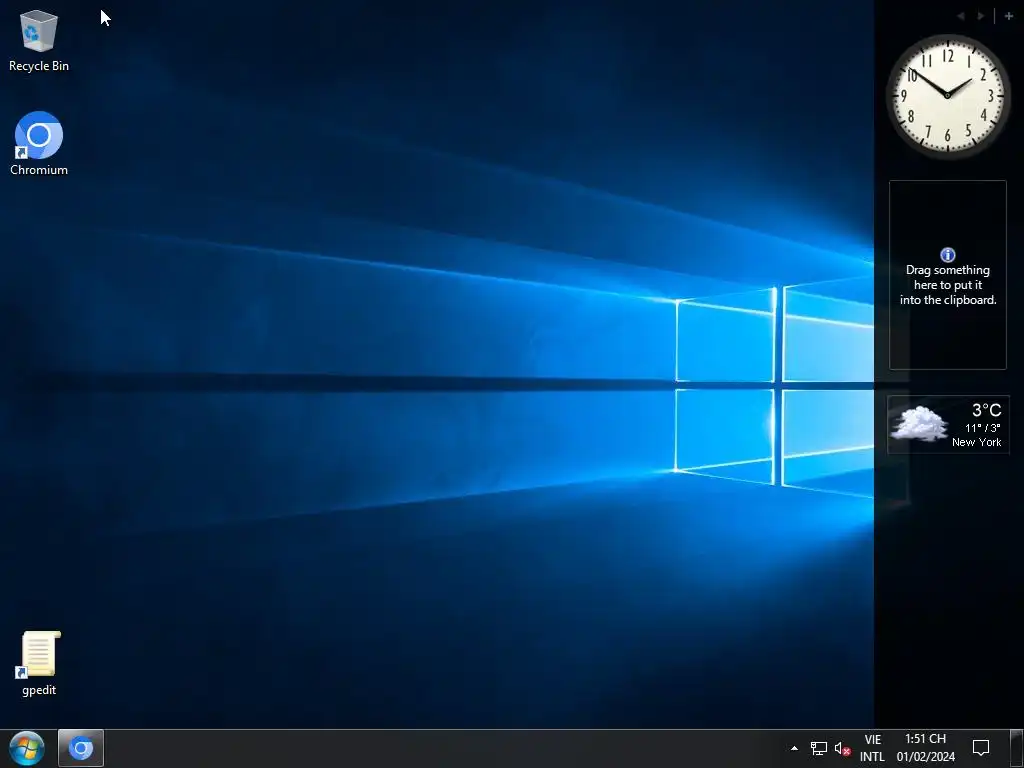Go to next sidebar page arrow
This screenshot has height=768, width=1024.
pos(981,16)
